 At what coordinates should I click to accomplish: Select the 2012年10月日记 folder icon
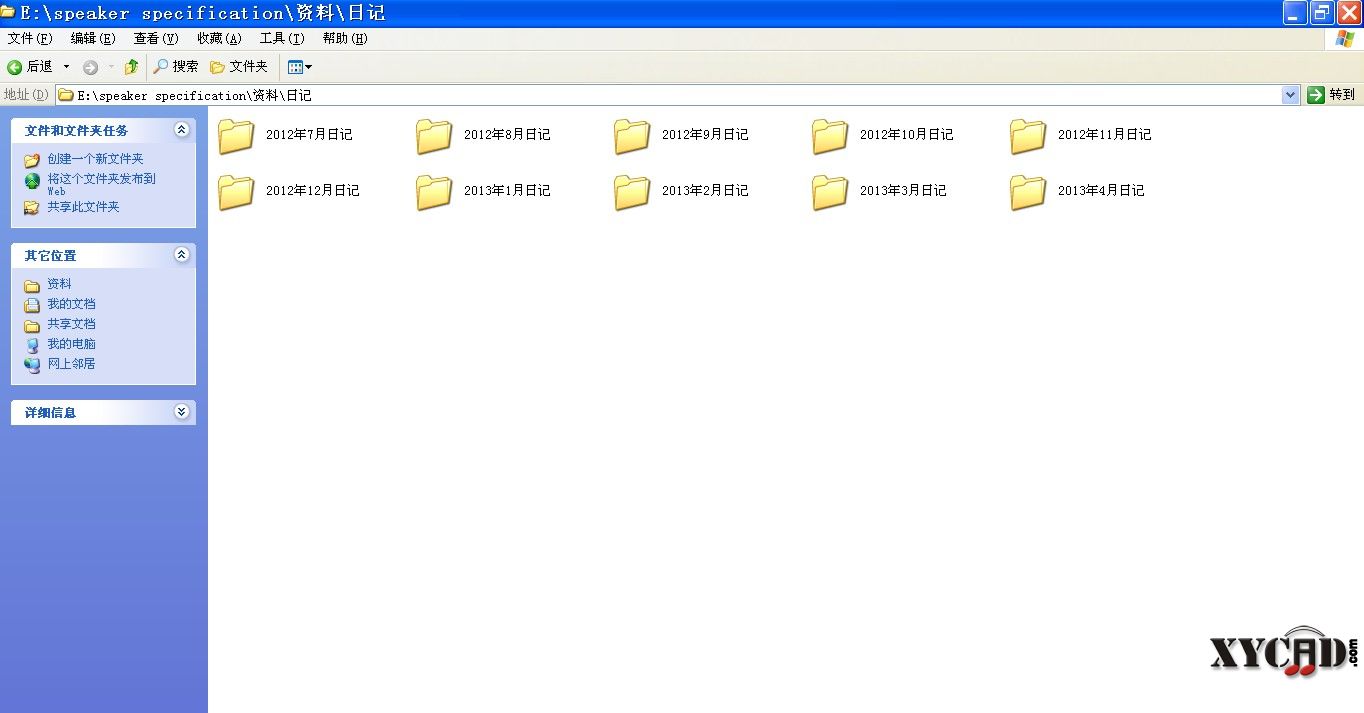pos(831,136)
